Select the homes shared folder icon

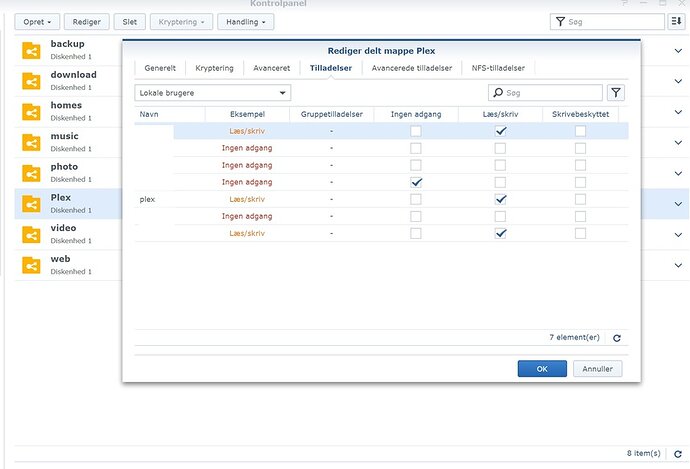pyautogui.click(x=31, y=112)
